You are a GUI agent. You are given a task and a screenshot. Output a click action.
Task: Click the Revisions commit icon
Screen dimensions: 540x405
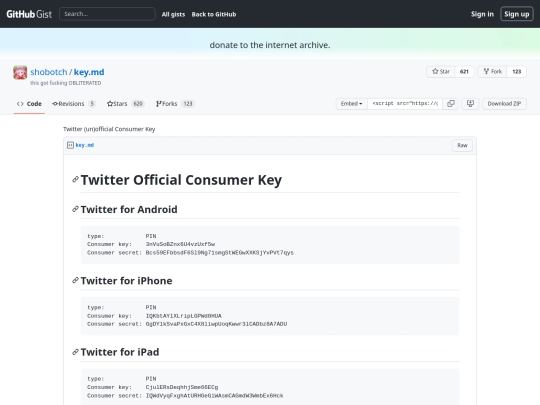[55, 104]
